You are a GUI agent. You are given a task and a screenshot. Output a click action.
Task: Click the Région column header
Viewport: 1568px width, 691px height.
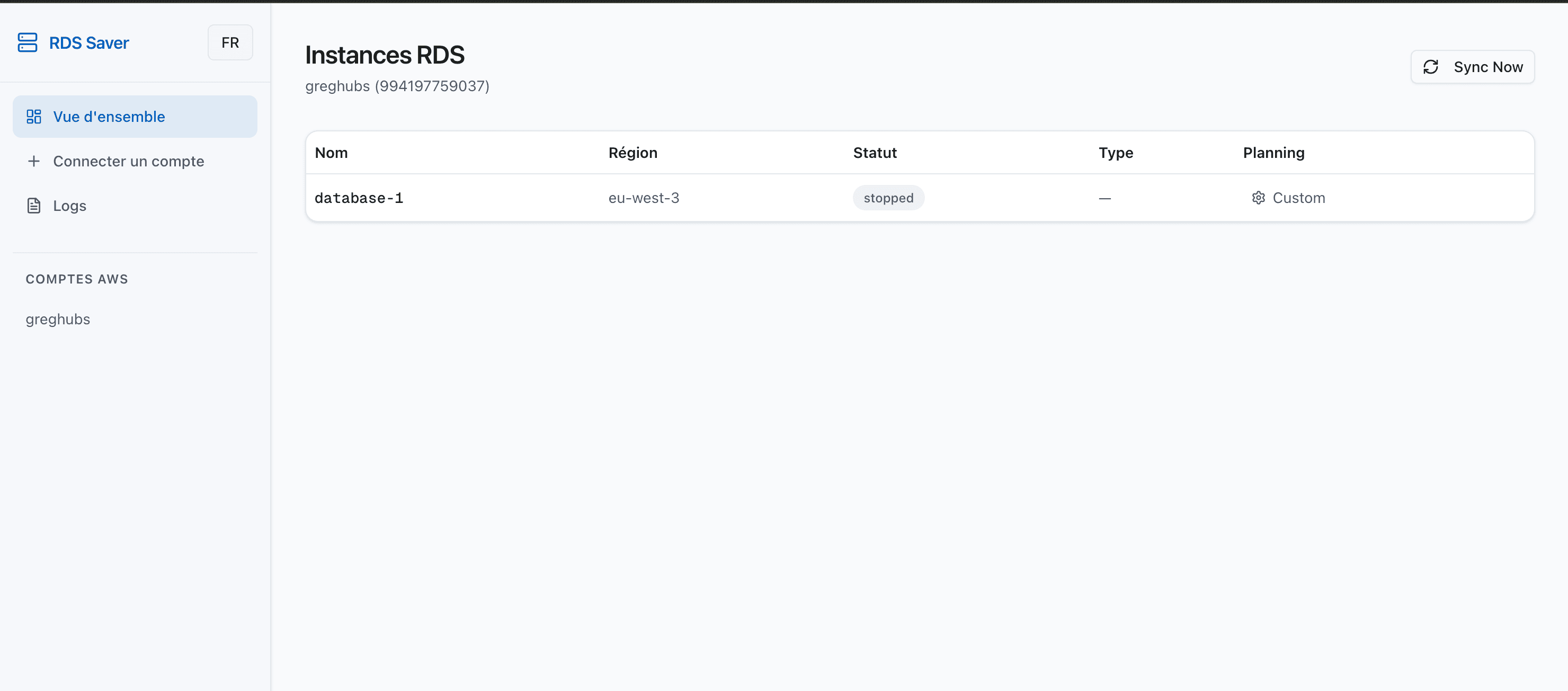point(633,152)
